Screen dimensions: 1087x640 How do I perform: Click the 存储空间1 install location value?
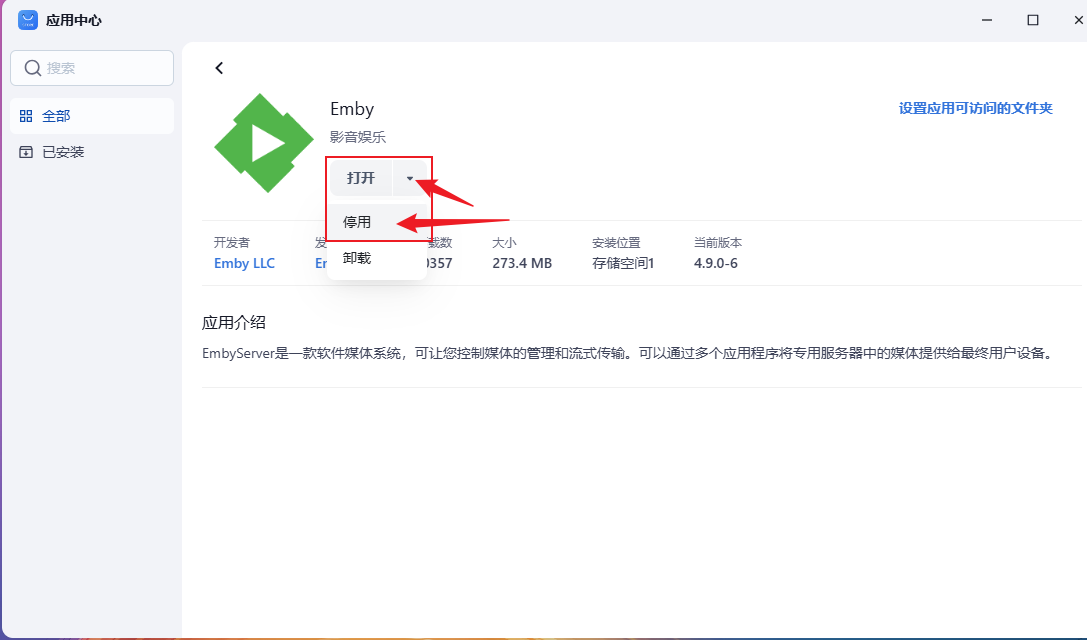pyautogui.click(x=623, y=263)
